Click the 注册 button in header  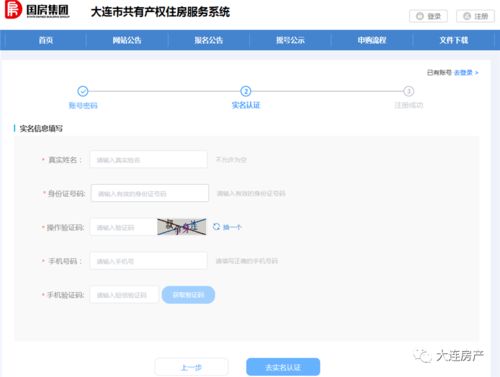tap(475, 16)
